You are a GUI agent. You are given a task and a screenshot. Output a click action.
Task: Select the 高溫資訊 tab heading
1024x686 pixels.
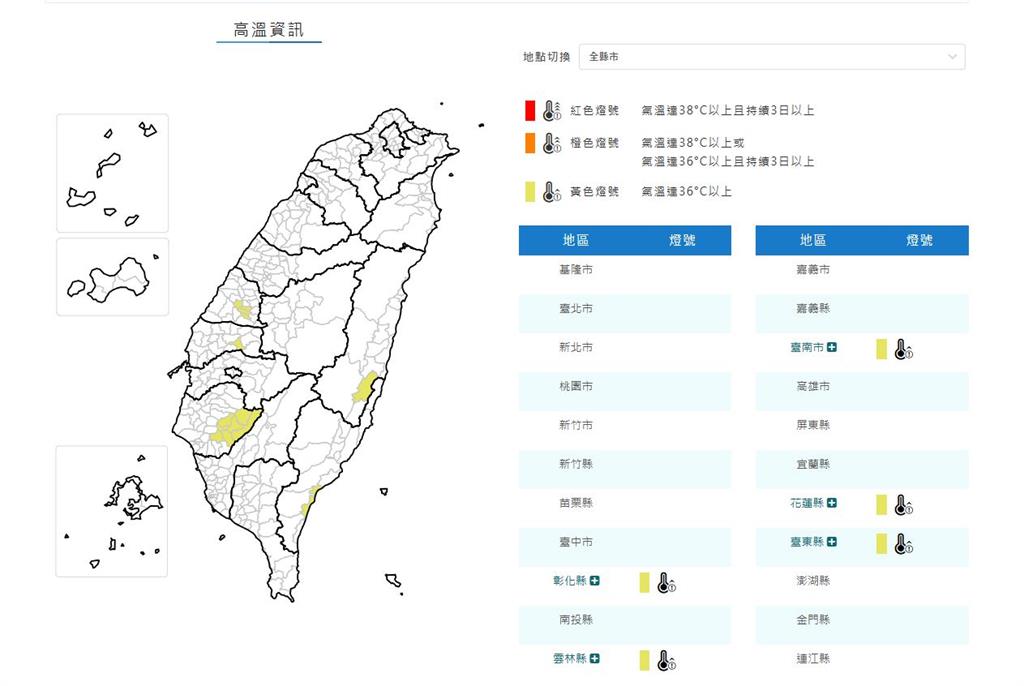pos(268,30)
